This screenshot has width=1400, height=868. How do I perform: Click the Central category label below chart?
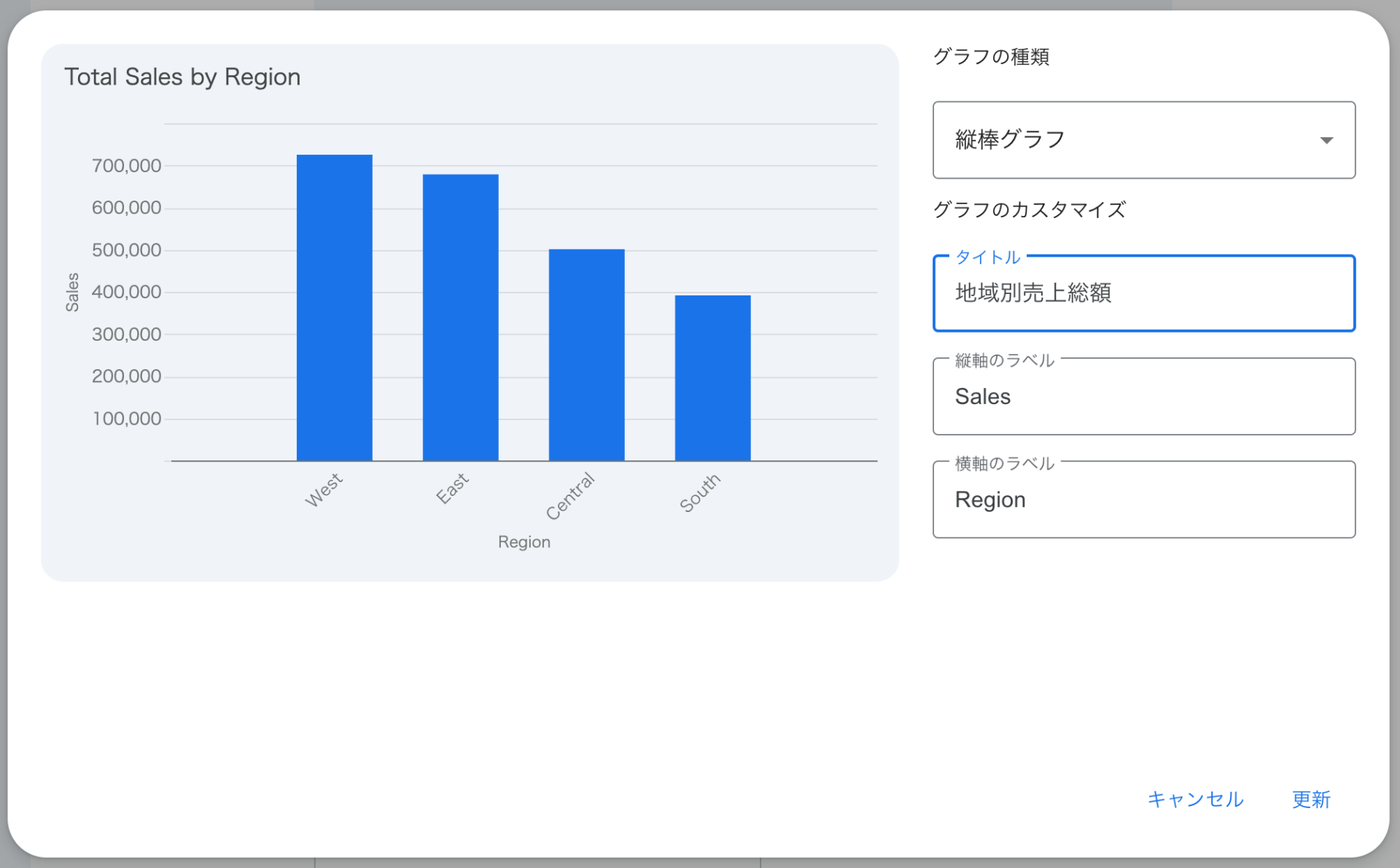click(x=571, y=496)
